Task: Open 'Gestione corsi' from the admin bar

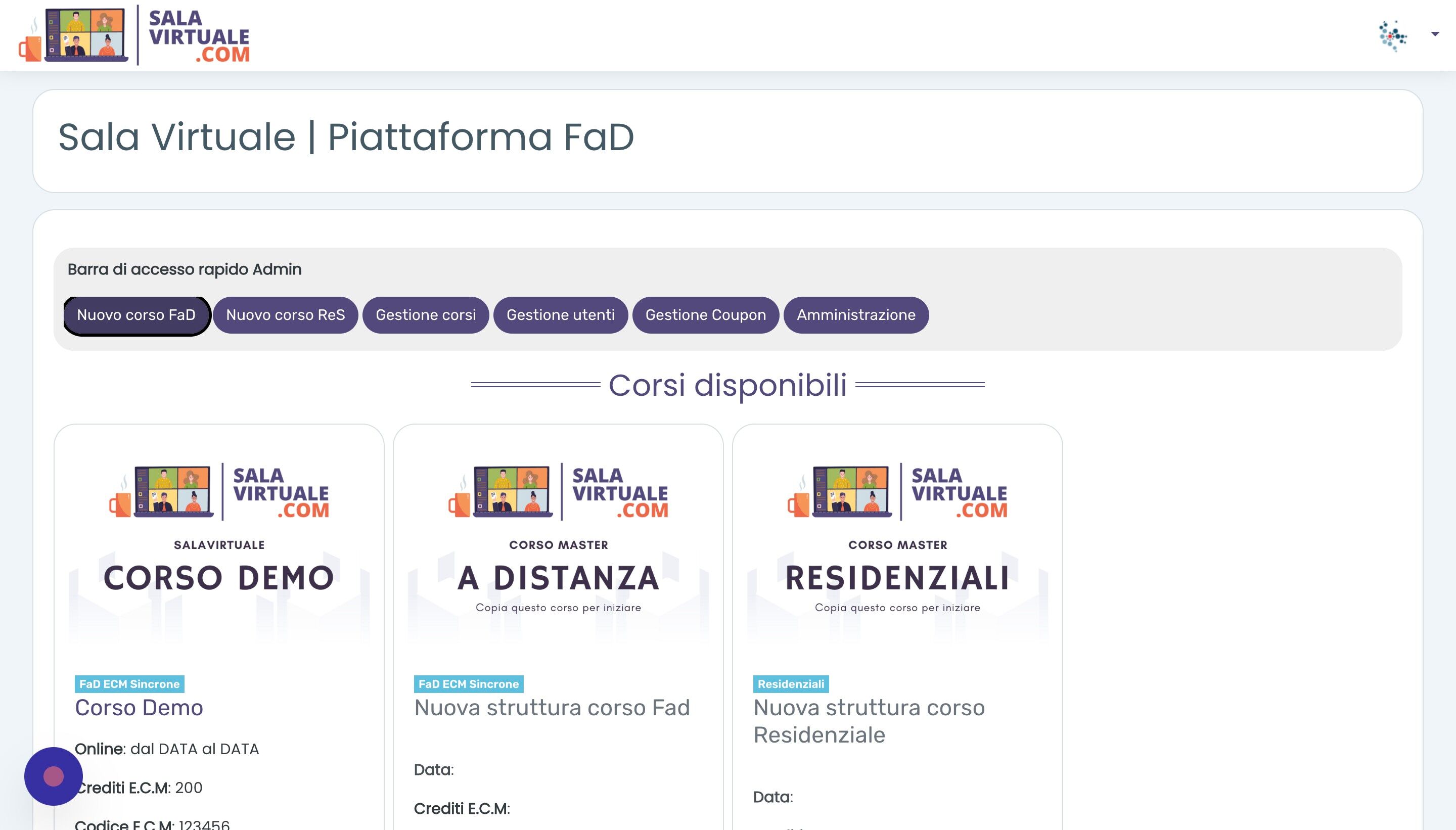Action: 426,315
